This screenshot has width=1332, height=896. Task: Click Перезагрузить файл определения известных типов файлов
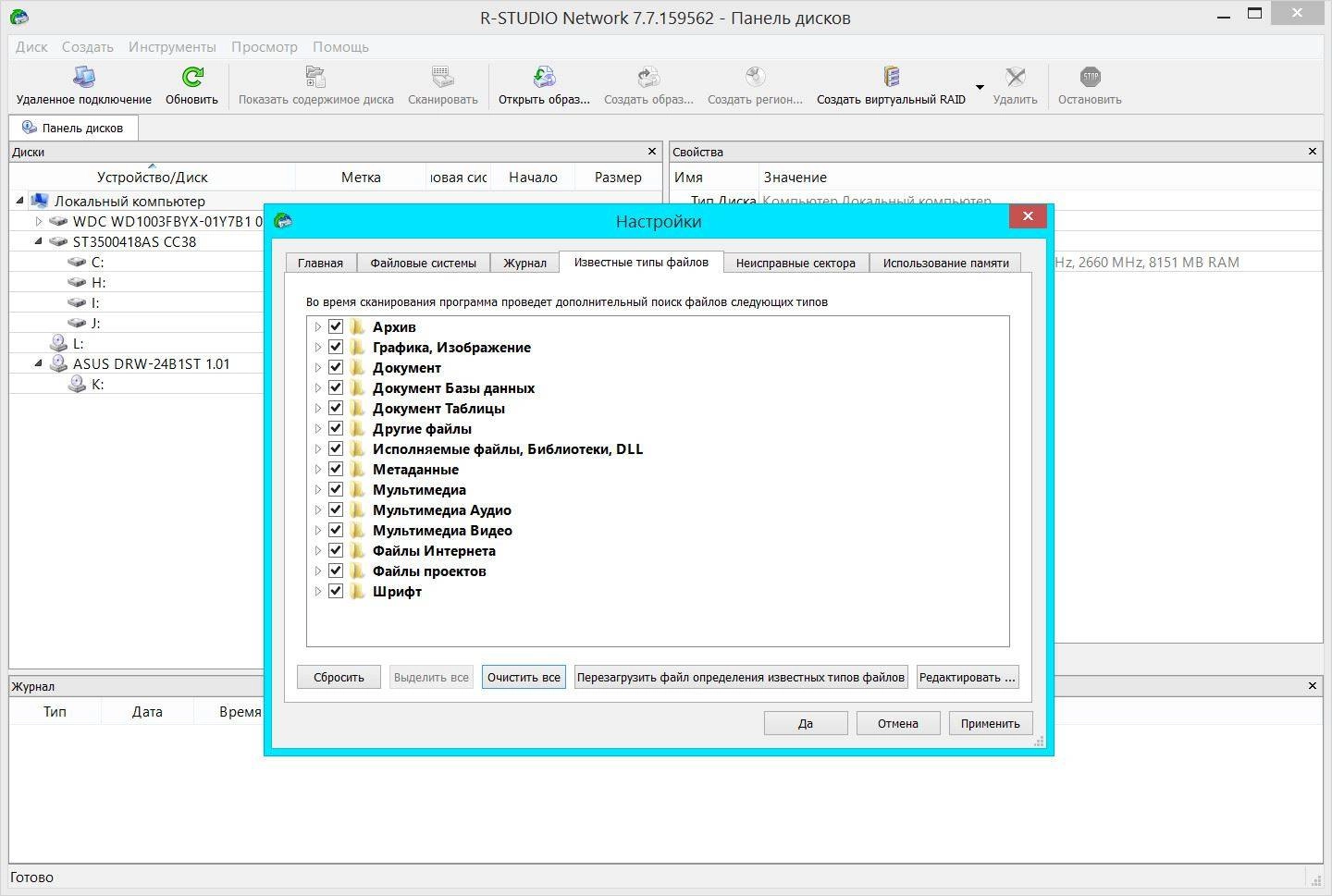[741, 677]
